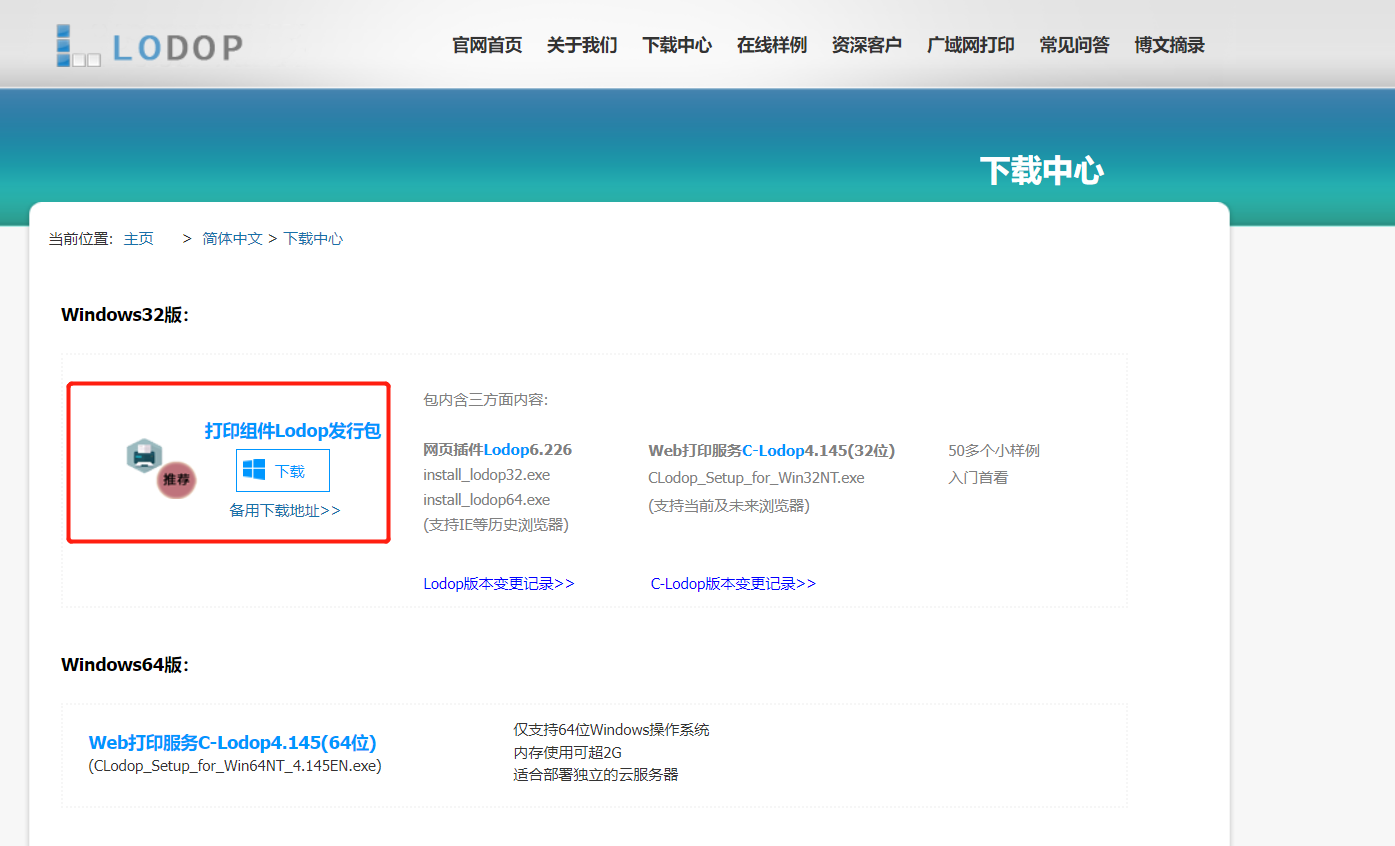Open 常见问答 from the top menu
The width and height of the screenshot is (1395, 846).
pyautogui.click(x=1074, y=45)
